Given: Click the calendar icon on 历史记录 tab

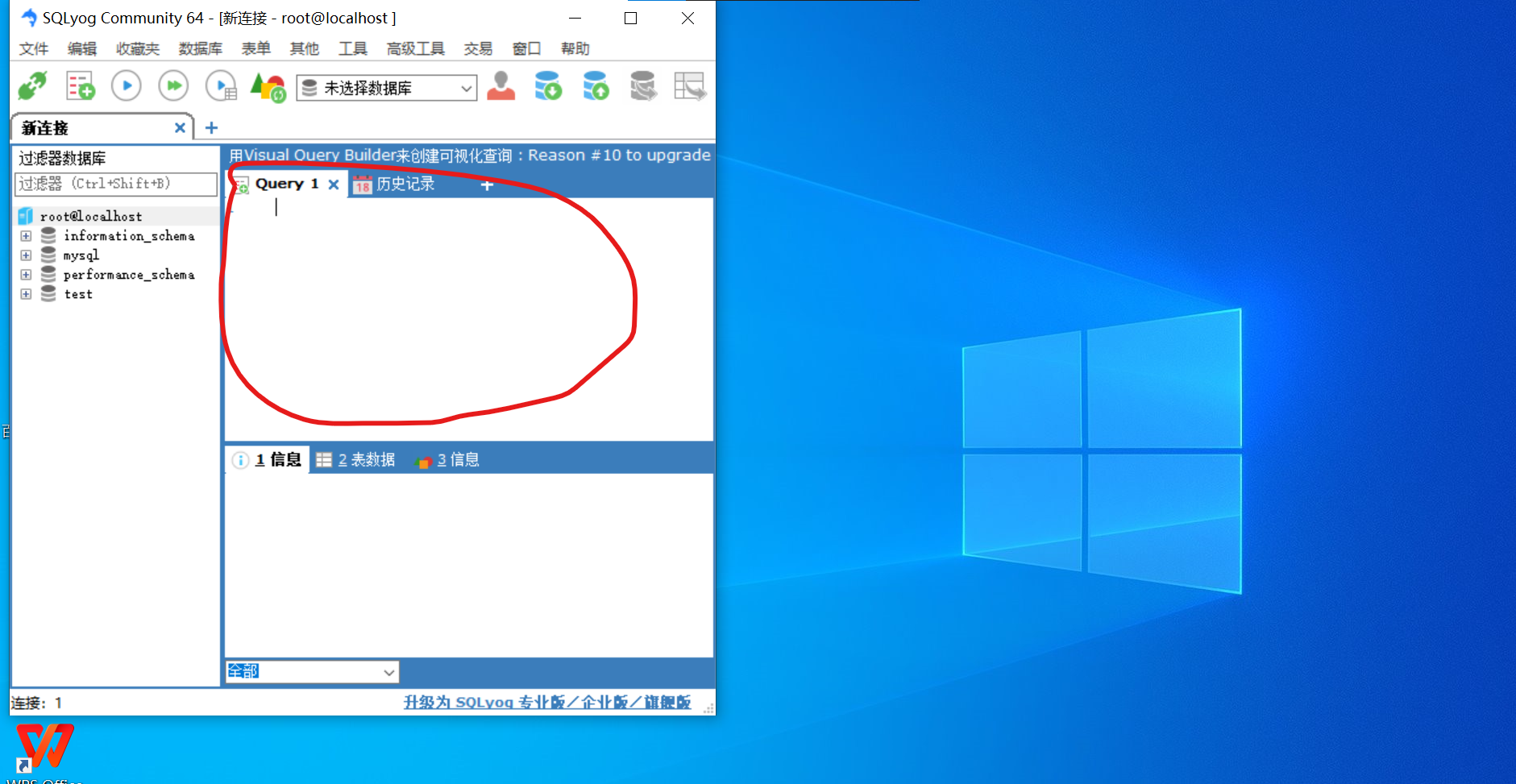Looking at the screenshot, I should pyautogui.click(x=363, y=185).
